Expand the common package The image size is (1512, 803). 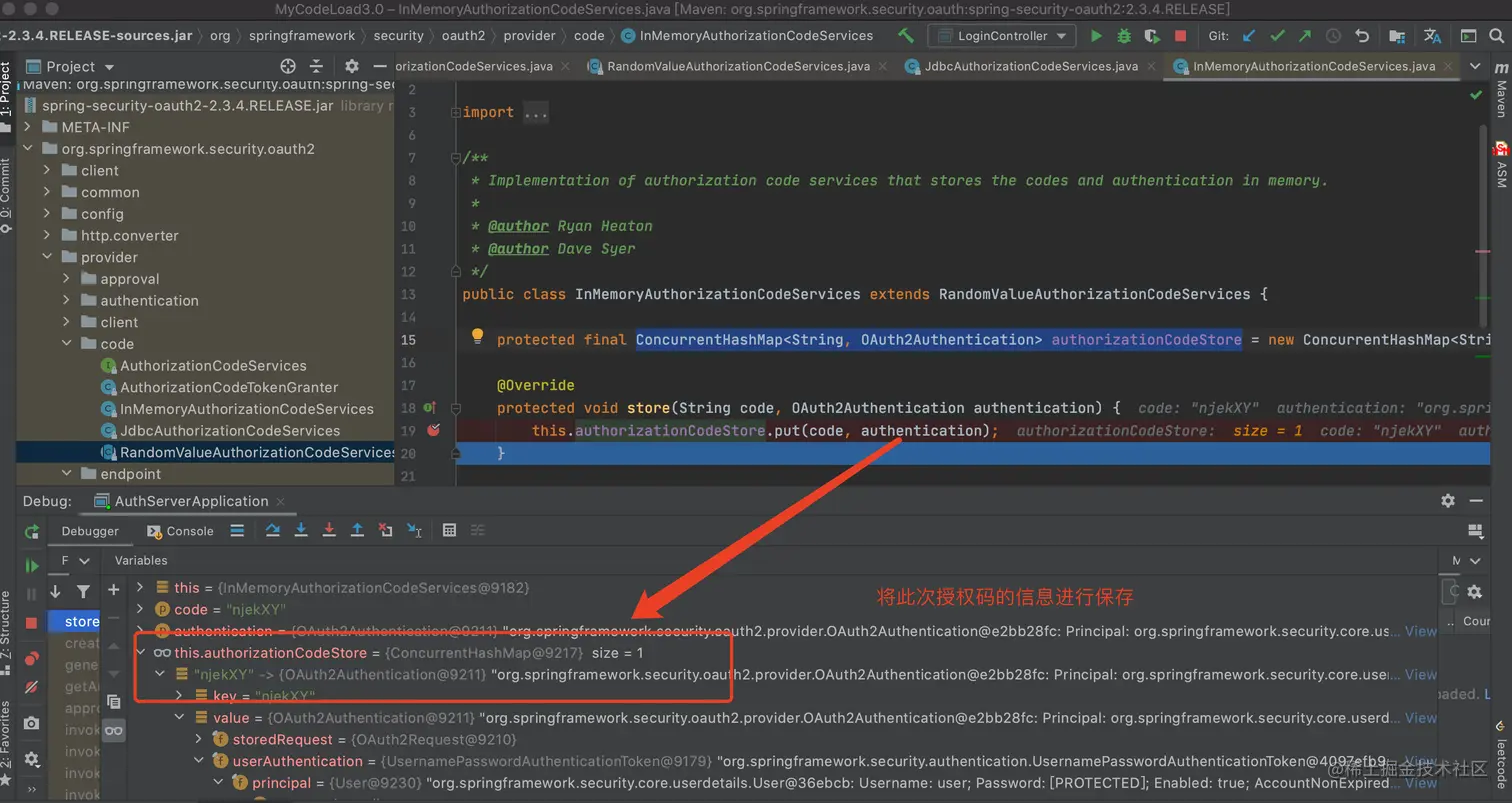(46, 192)
